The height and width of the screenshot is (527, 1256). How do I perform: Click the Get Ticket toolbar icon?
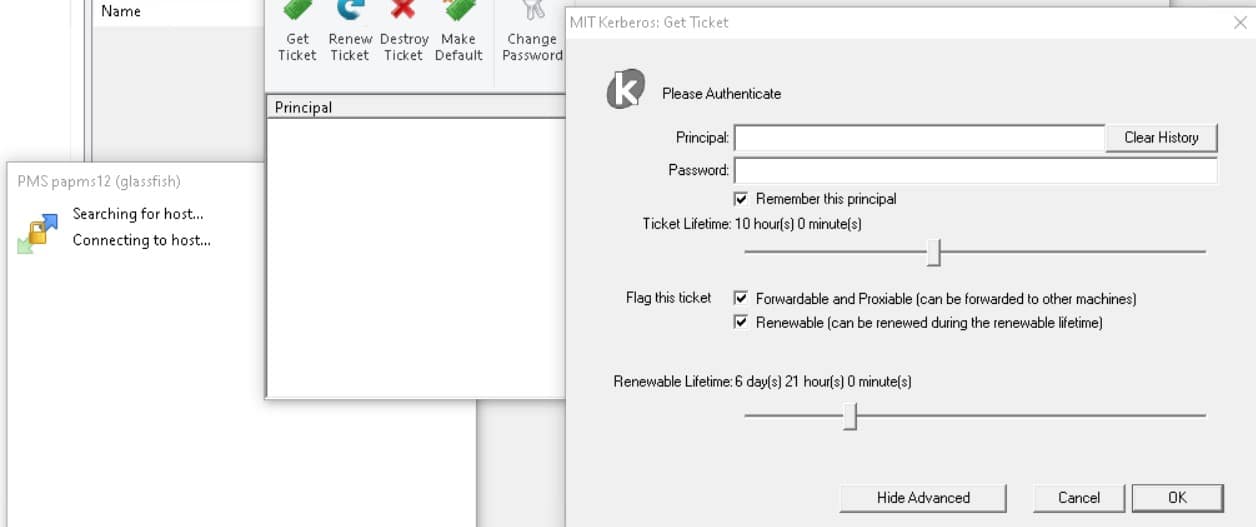point(297,10)
